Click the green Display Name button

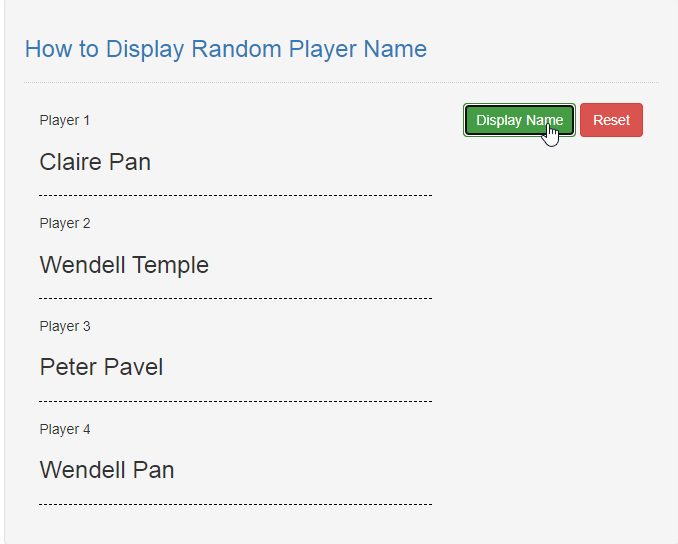point(519,120)
